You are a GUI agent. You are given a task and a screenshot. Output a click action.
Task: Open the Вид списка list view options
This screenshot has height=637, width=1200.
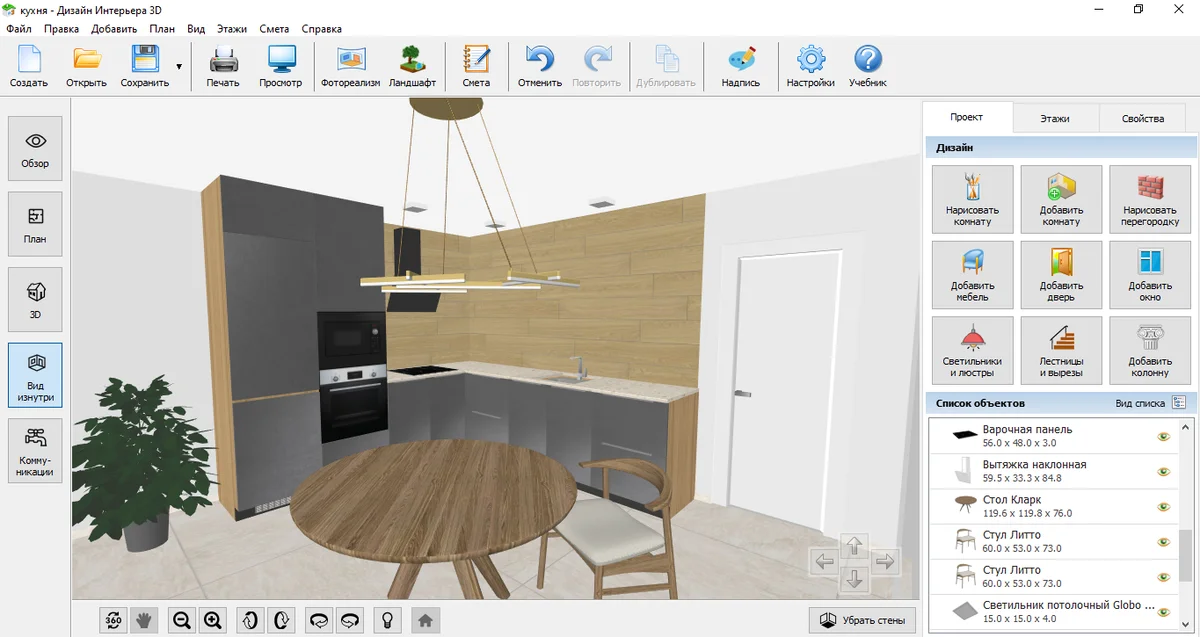click(x=1178, y=403)
